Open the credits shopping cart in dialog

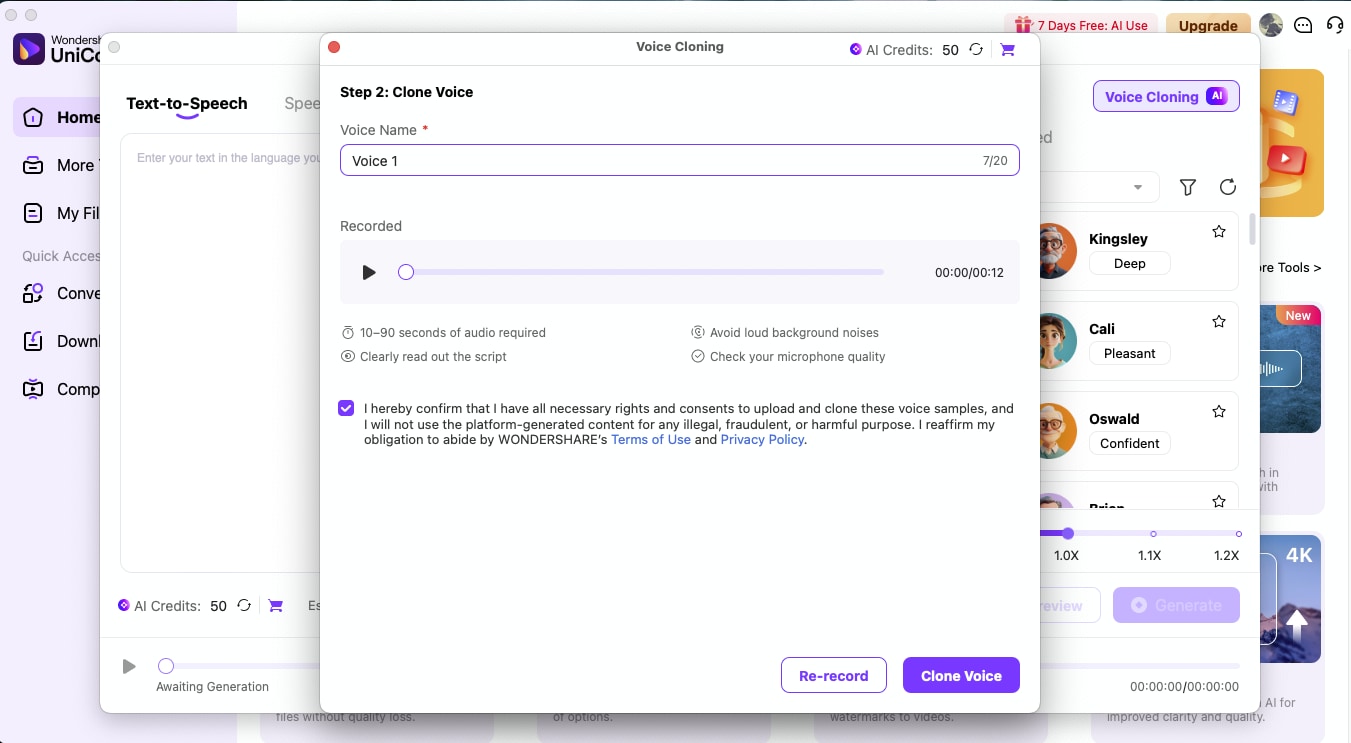point(1007,50)
